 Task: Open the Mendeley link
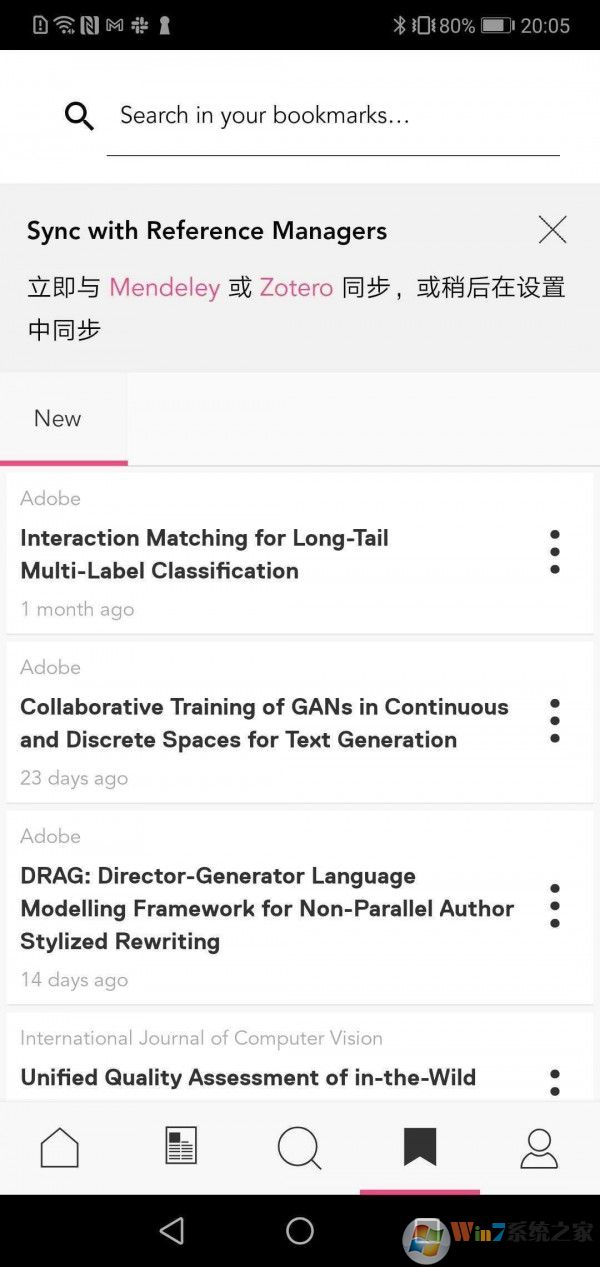(164, 287)
